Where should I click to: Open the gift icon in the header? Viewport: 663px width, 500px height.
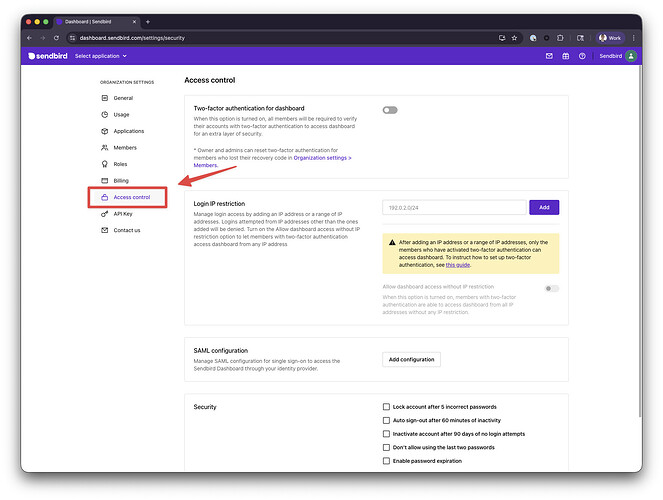click(565, 56)
